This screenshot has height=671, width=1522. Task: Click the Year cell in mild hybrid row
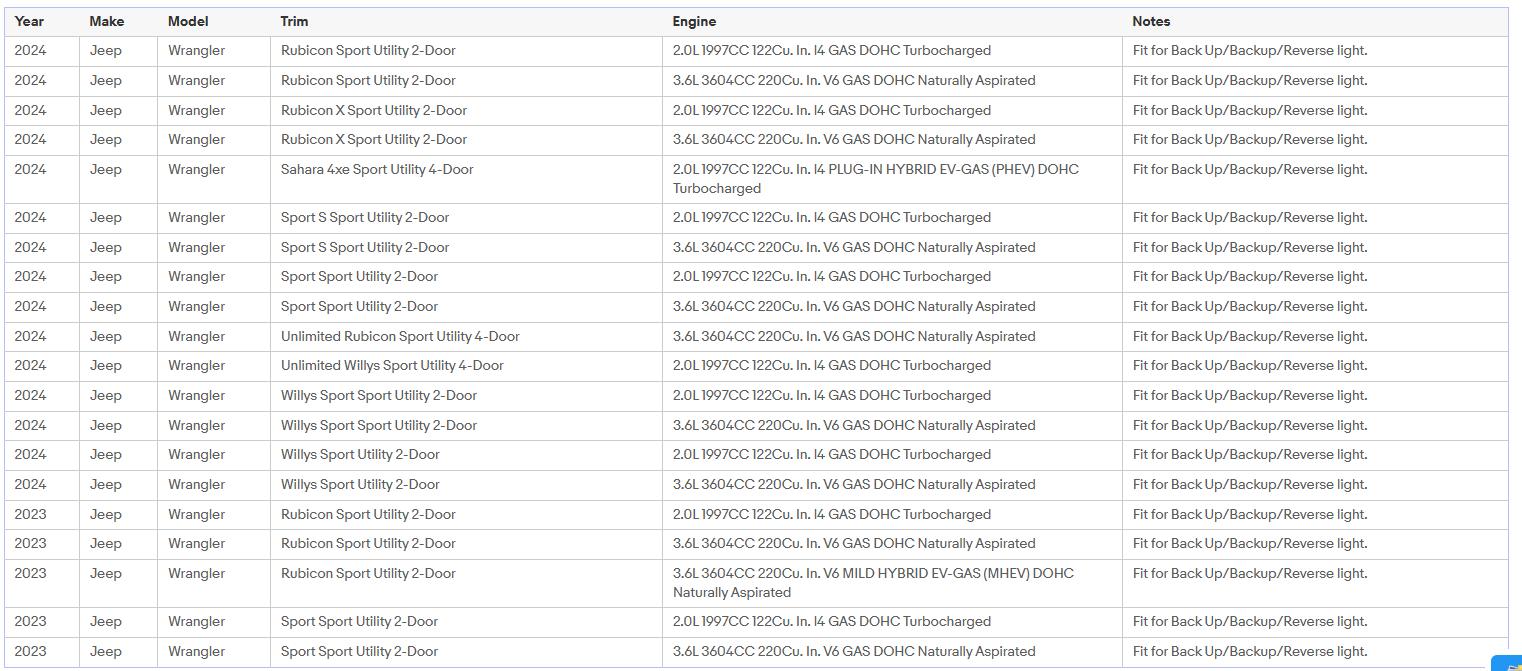click(x=30, y=574)
